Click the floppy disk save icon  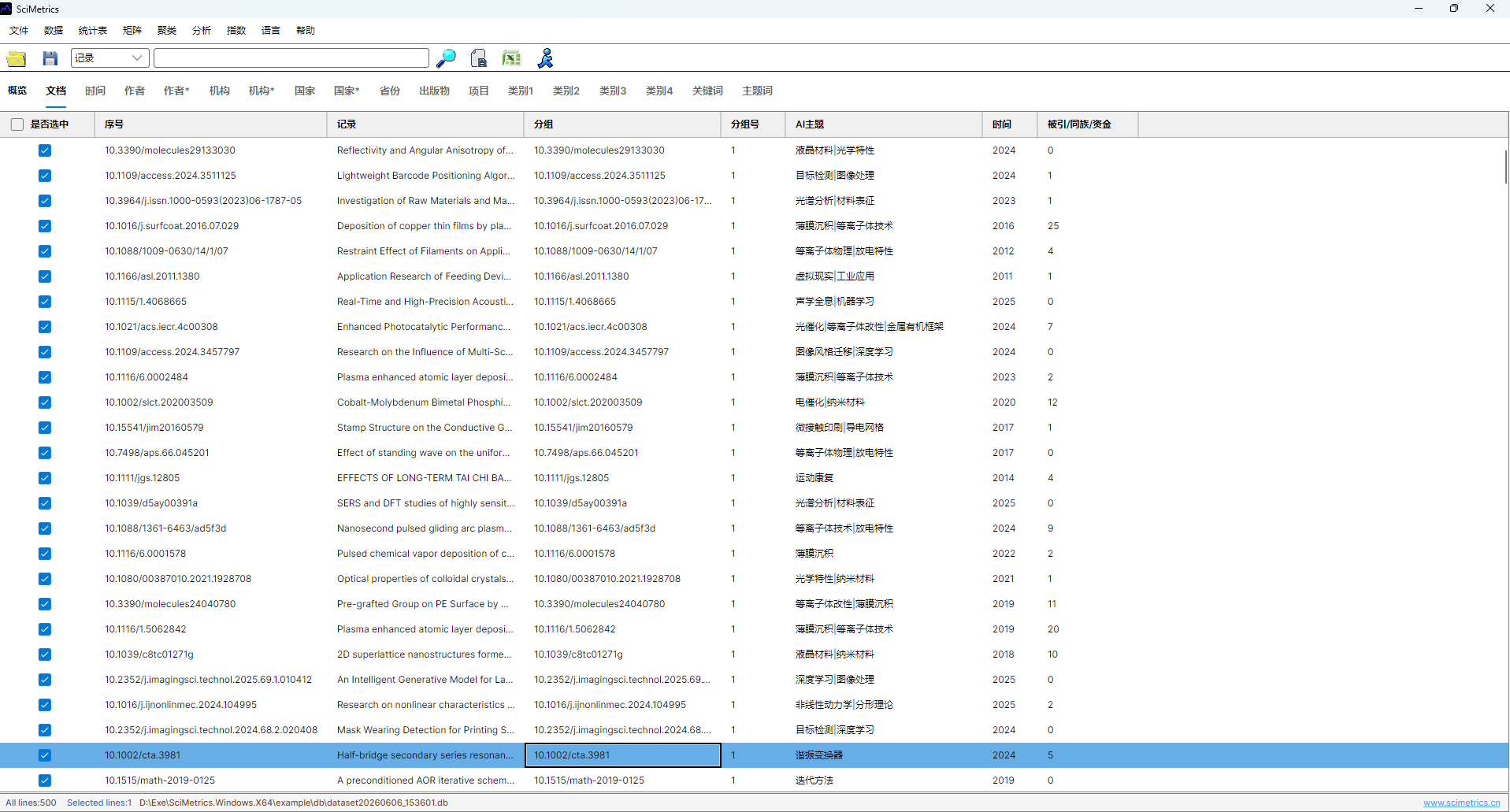point(50,58)
